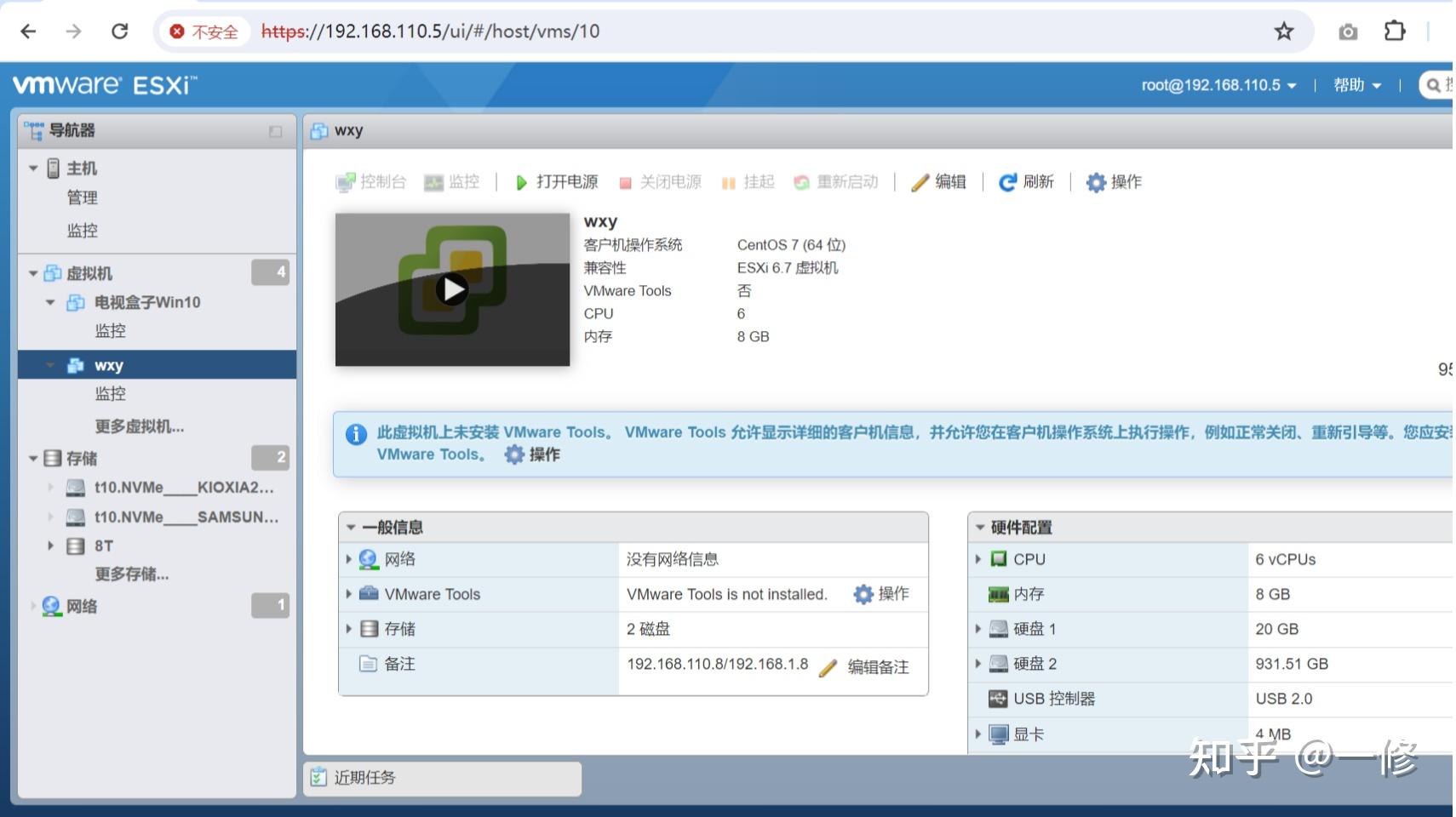Viewport: 1456px width, 817px height.
Task: Open 管理 under host
Action: (83, 197)
